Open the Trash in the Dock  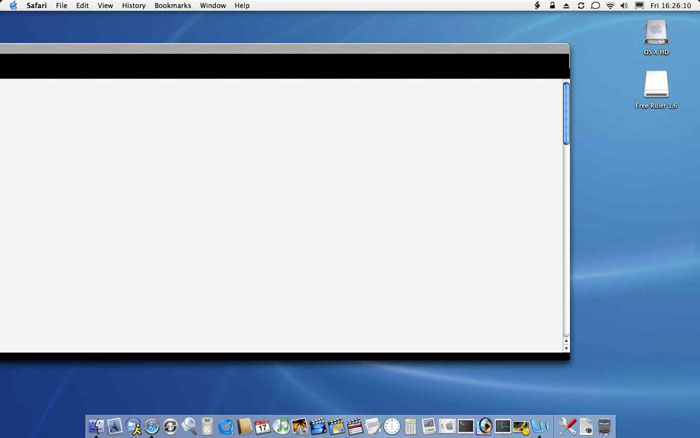(x=604, y=427)
